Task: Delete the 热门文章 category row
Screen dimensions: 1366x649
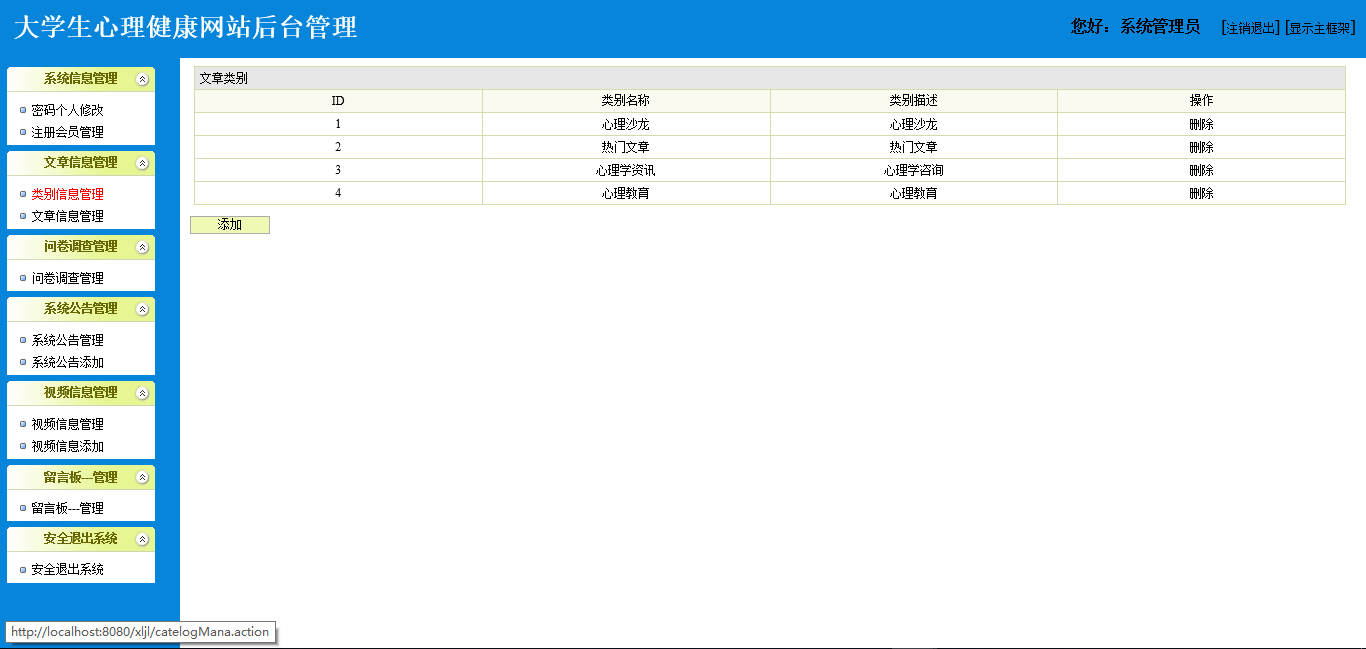Action: point(1201,148)
